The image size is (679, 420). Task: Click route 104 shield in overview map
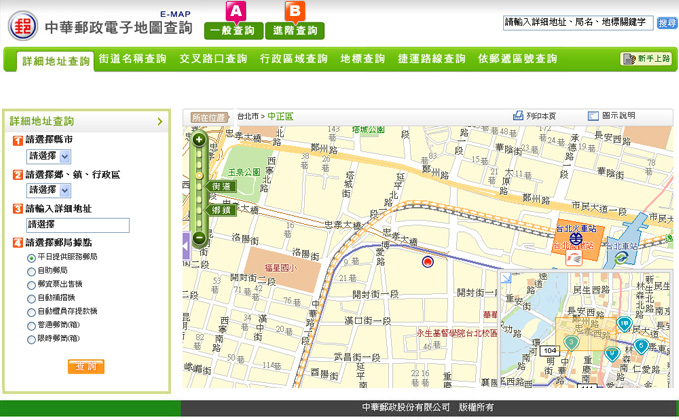tap(550, 350)
